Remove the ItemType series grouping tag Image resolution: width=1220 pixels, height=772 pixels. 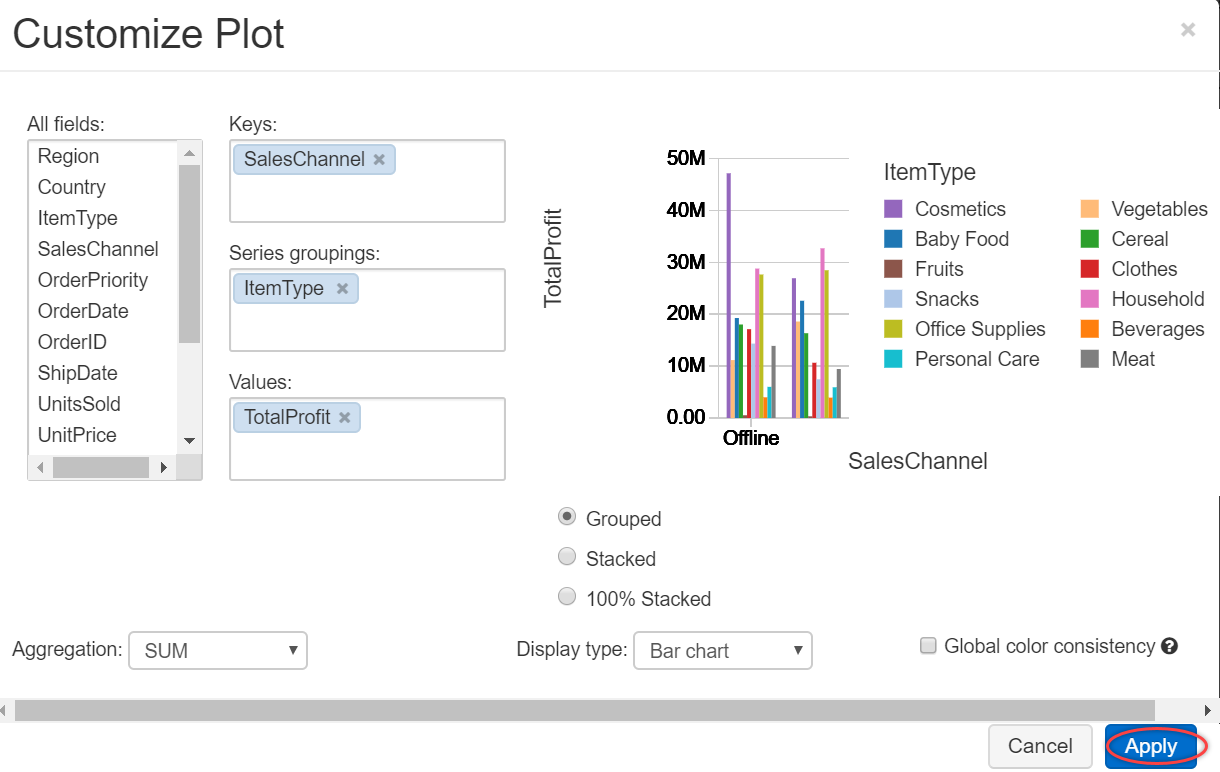(342, 289)
